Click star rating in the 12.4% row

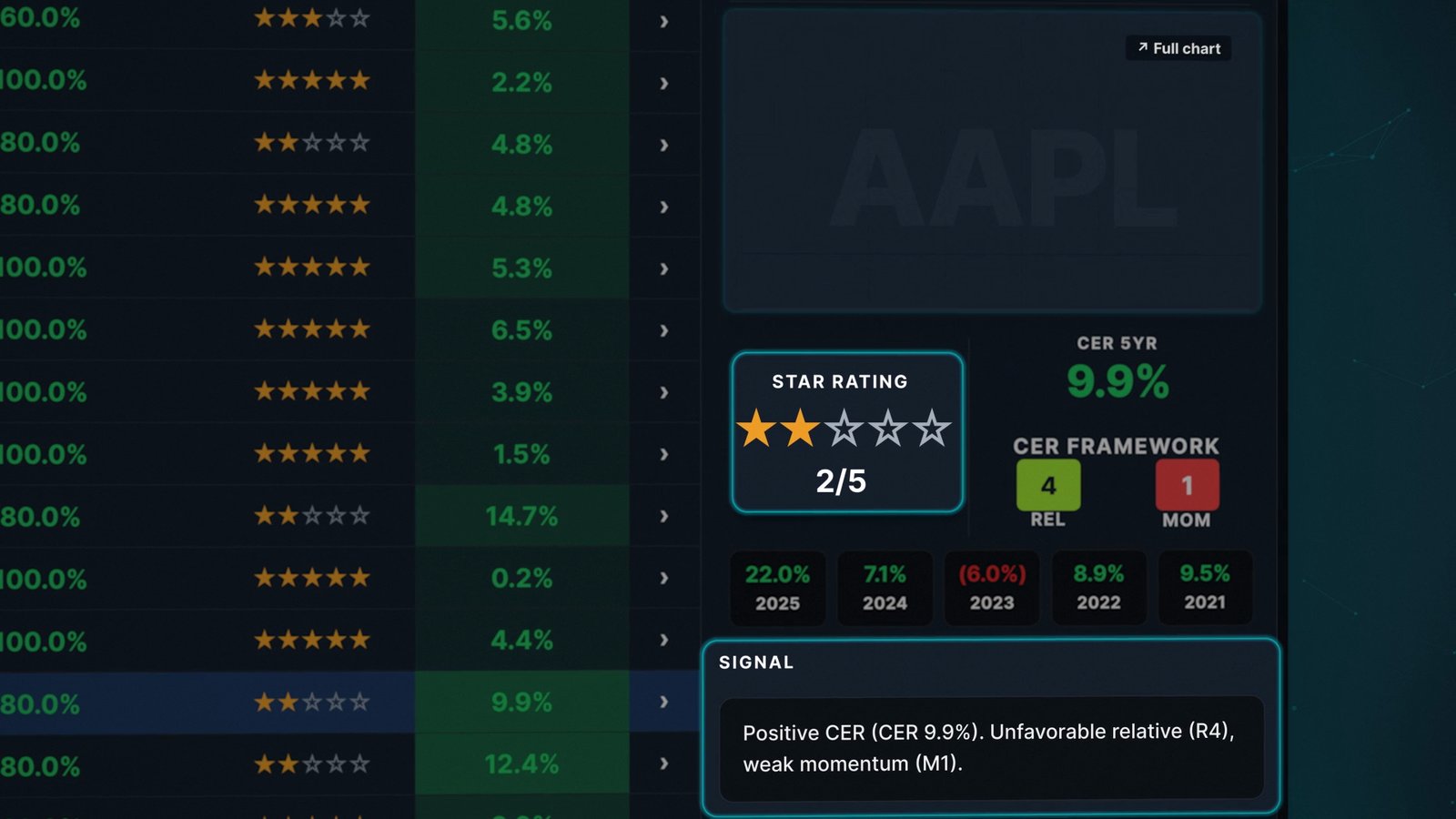pos(312,763)
